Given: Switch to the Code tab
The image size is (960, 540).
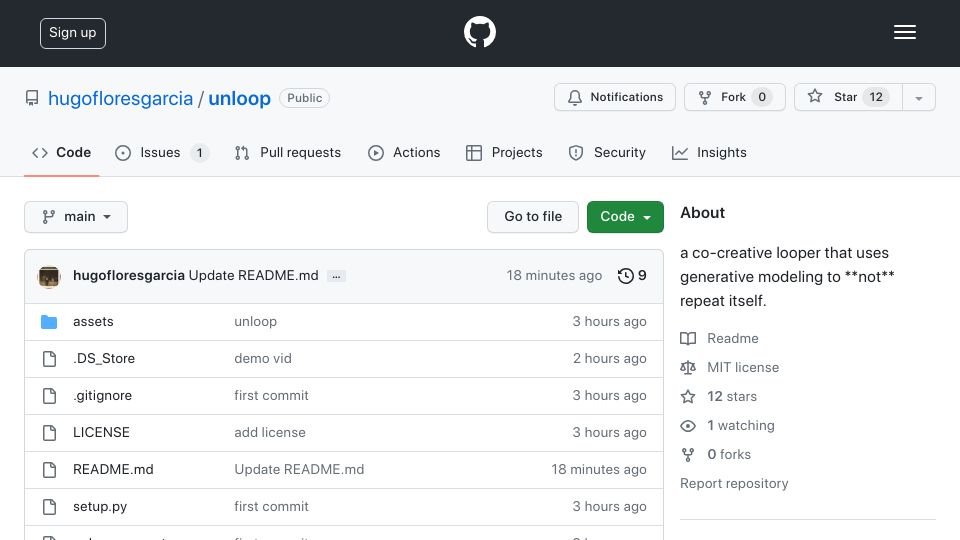Looking at the screenshot, I should tap(61, 152).
